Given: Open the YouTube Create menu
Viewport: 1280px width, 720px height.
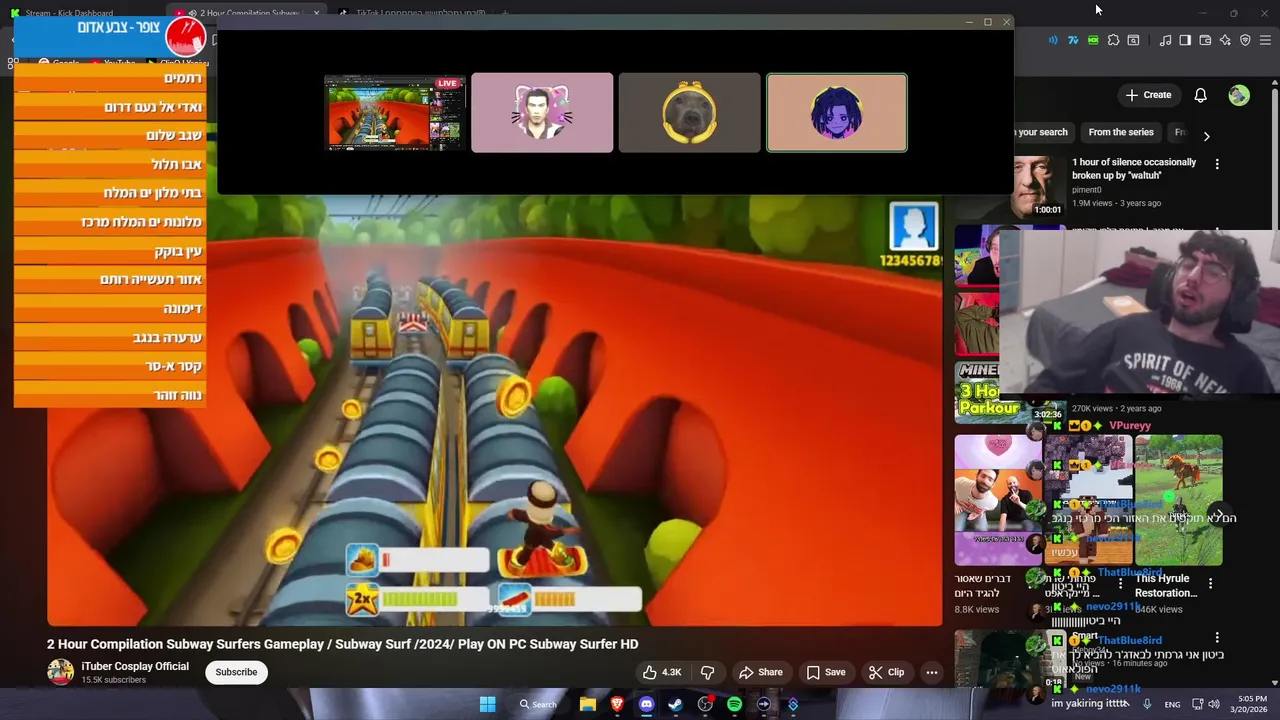Looking at the screenshot, I should pos(1147,95).
